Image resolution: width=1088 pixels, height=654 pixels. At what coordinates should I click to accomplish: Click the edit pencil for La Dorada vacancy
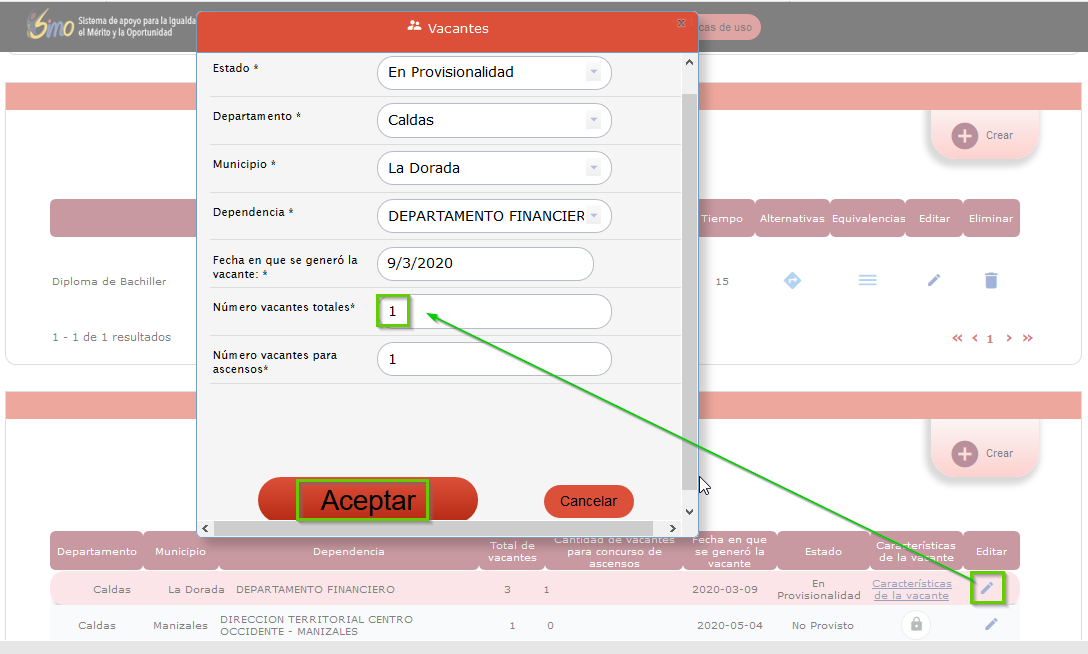pos(987,589)
